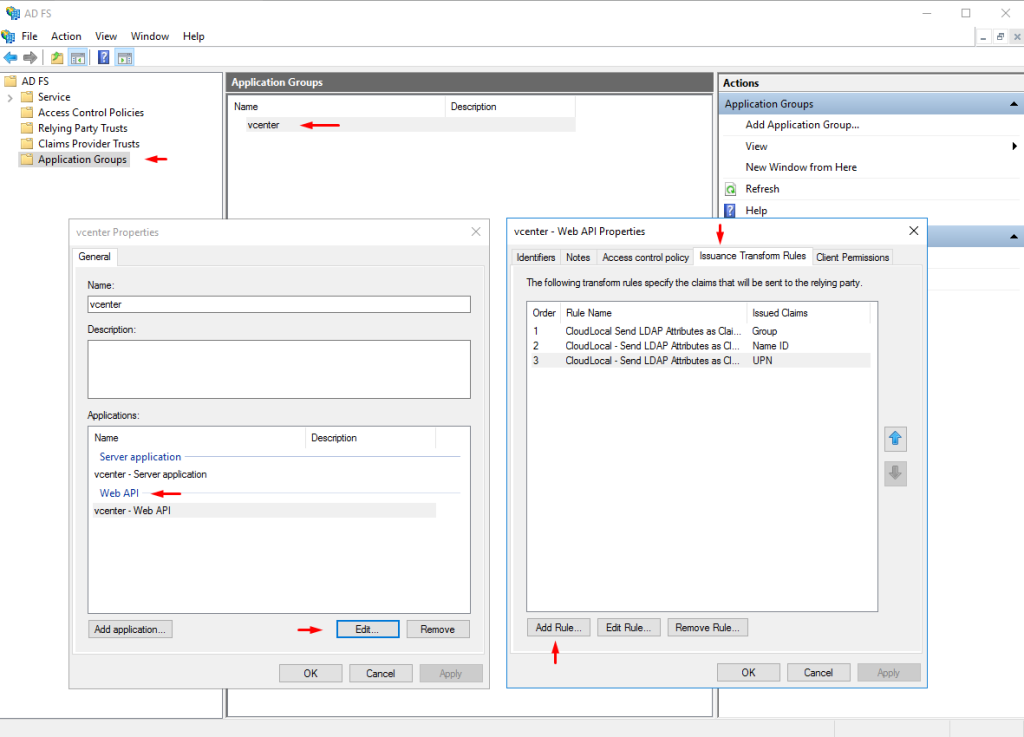Select Relying Party Trusts folder
This screenshot has width=1024, height=737.
(82, 128)
